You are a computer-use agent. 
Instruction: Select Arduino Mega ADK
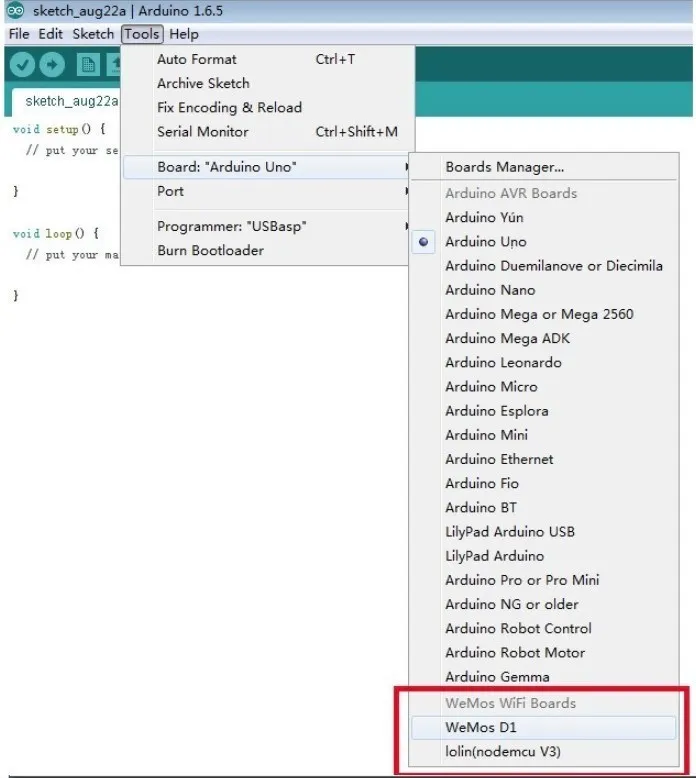pos(543,338)
